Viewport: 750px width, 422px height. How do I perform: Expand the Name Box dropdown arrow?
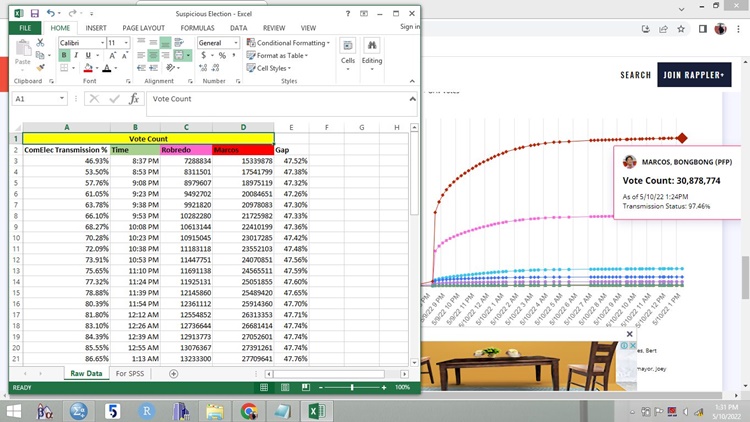(62, 99)
